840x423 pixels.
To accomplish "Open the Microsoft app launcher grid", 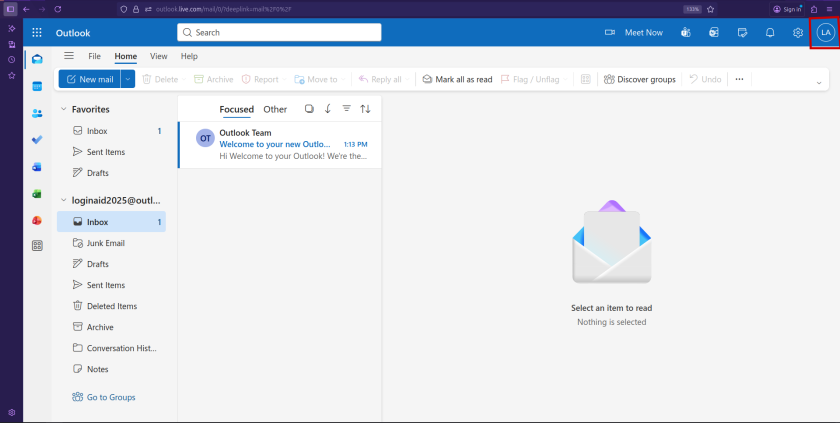I will coord(37,32).
